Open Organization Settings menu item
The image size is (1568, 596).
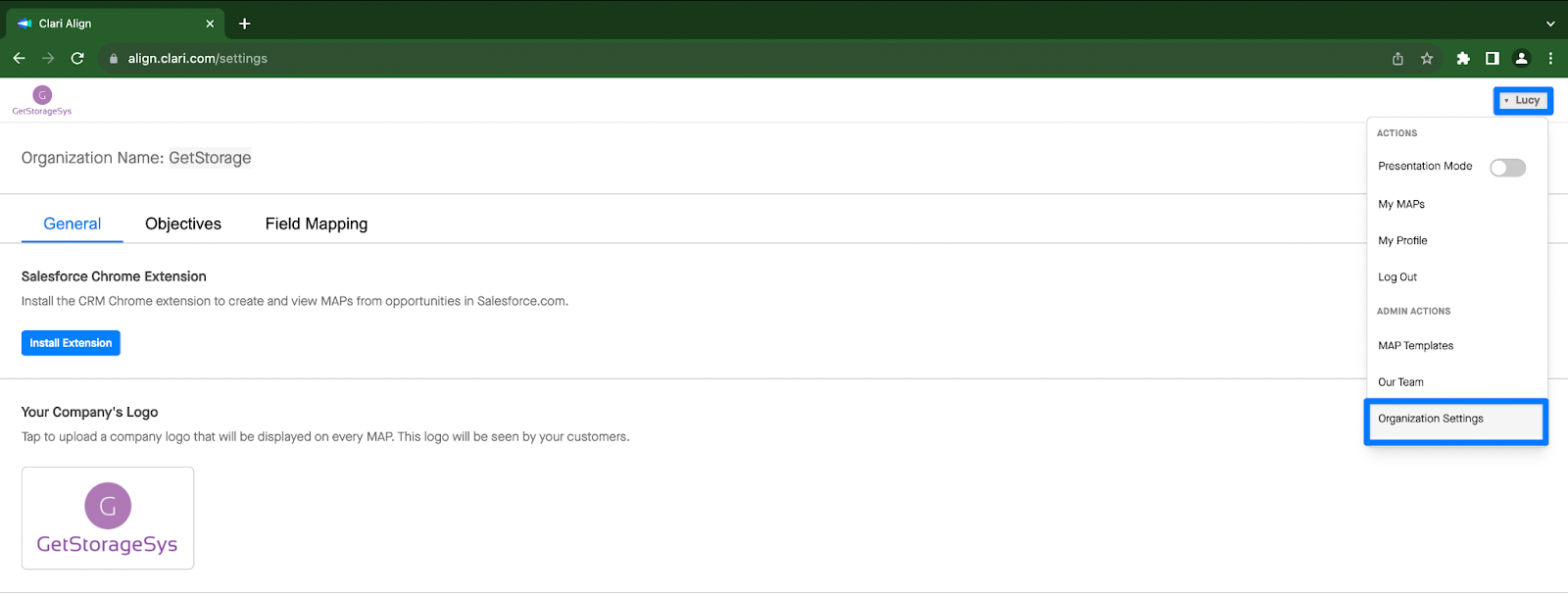(1456, 420)
